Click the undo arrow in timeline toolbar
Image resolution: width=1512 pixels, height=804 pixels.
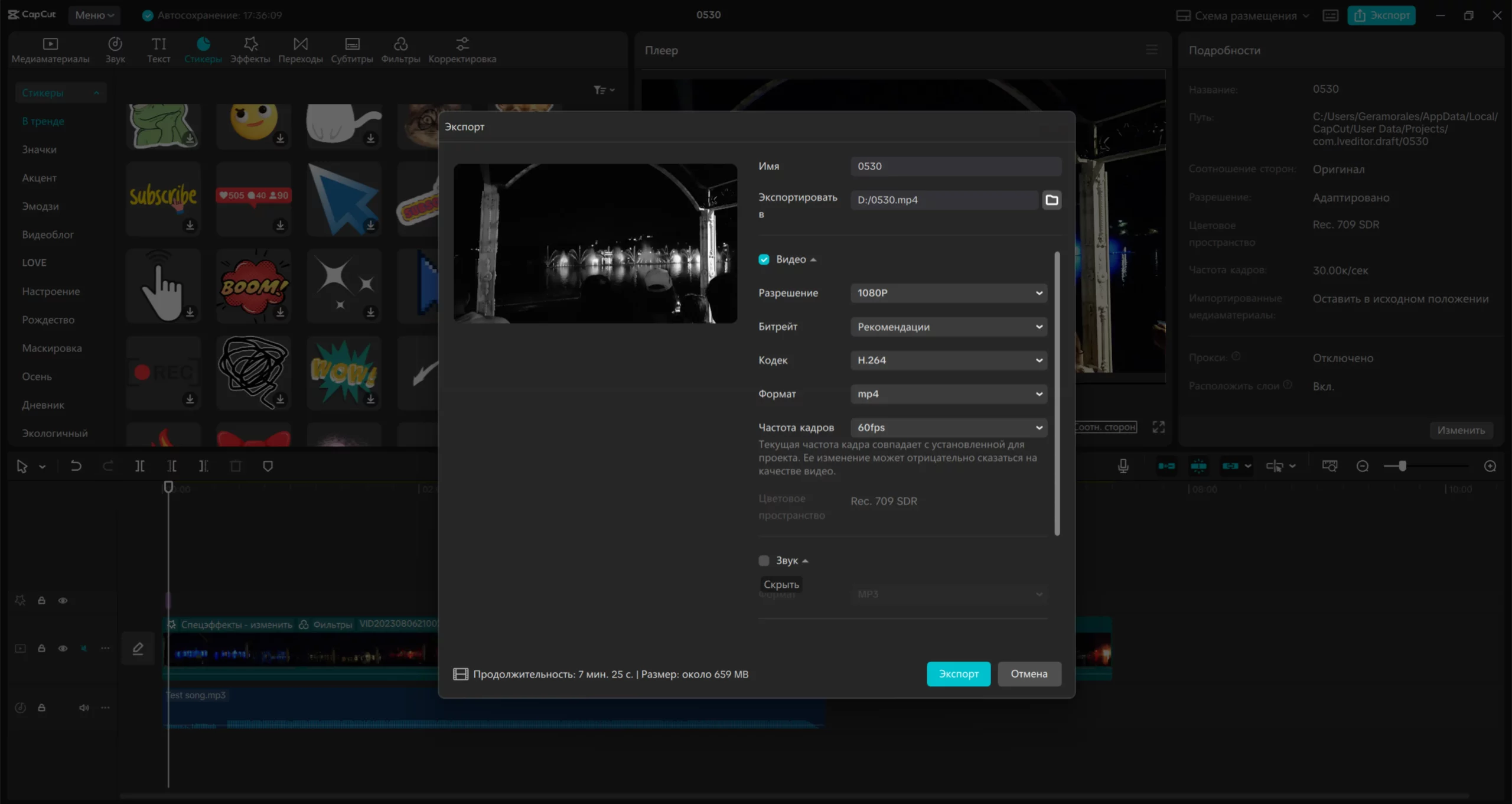[76, 466]
